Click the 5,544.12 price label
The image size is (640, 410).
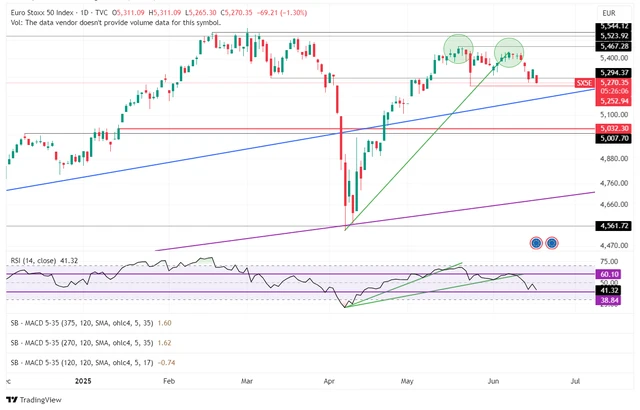(x=613, y=27)
